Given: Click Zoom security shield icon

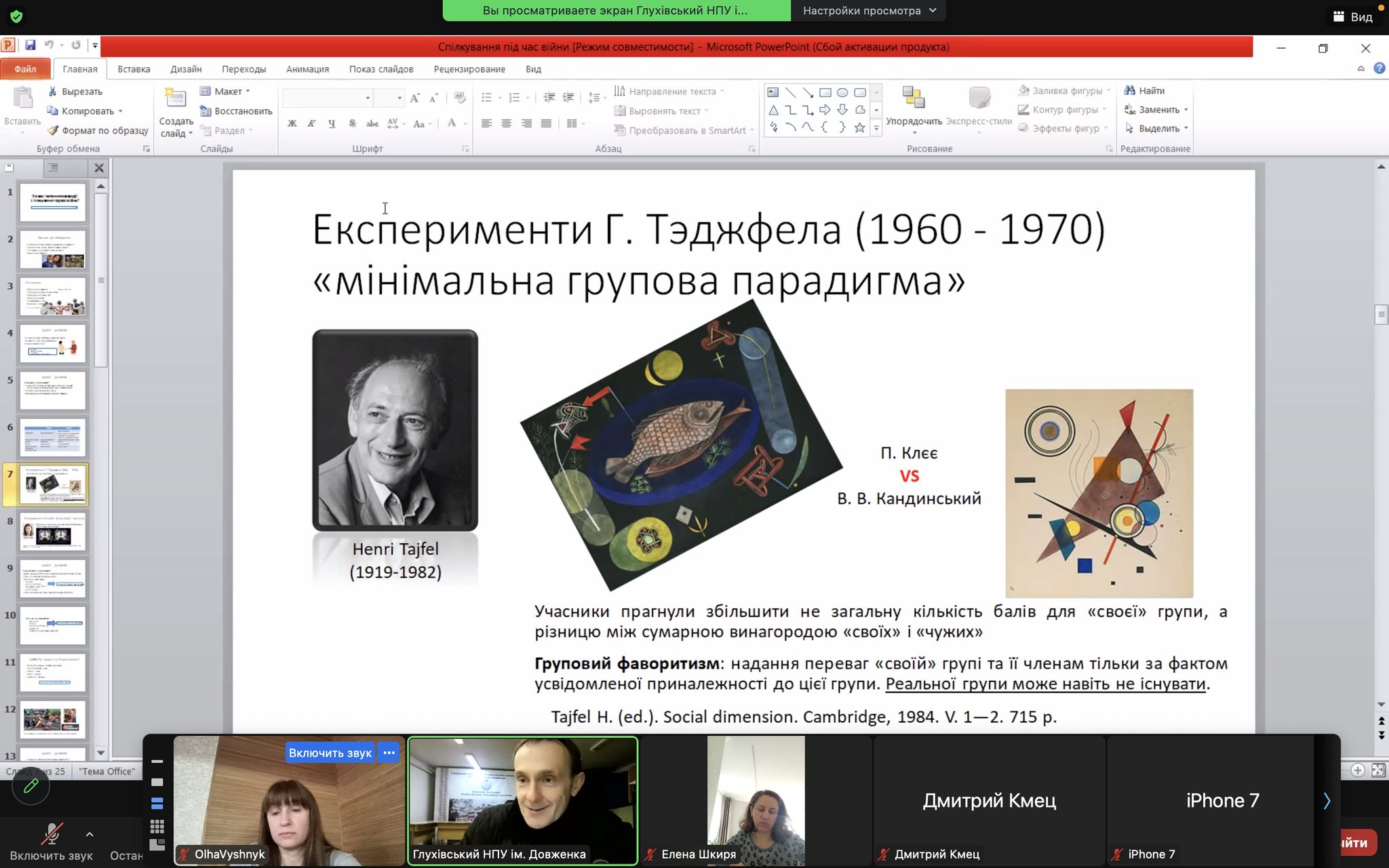Looking at the screenshot, I should 16,16.
